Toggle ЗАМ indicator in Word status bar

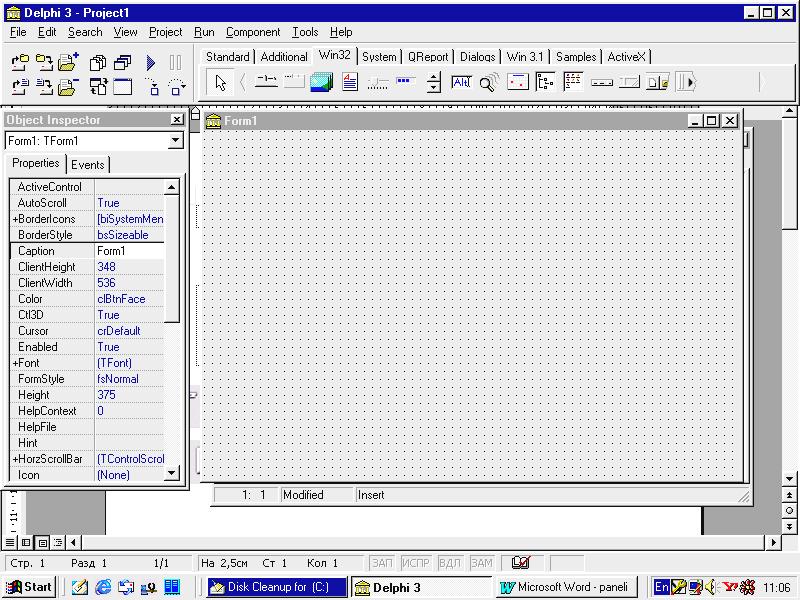click(482, 563)
